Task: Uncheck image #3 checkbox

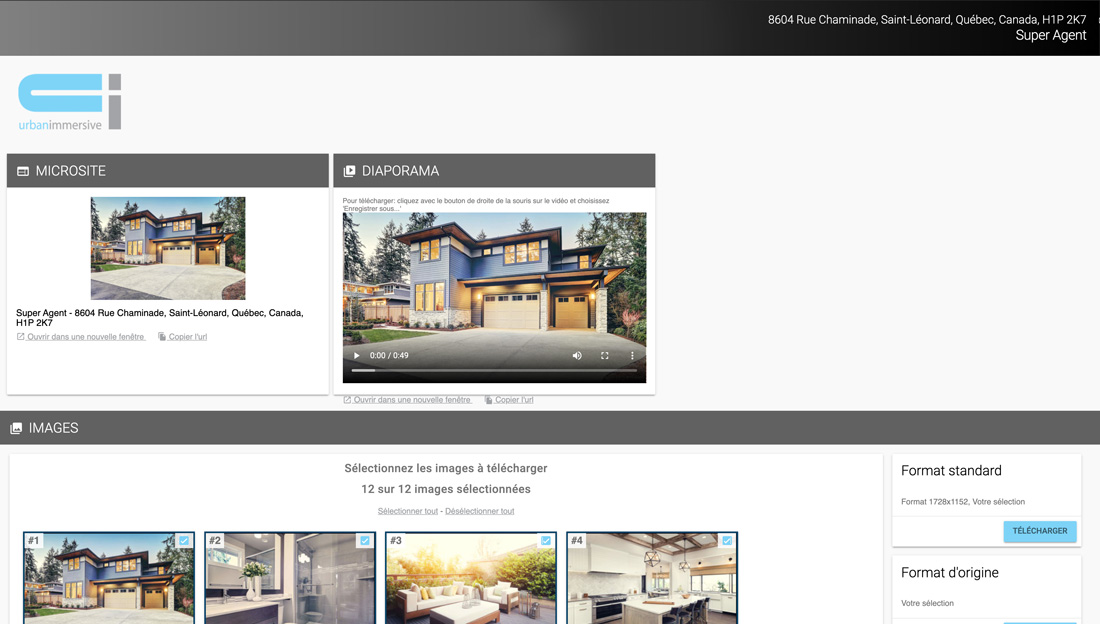Action: (546, 540)
